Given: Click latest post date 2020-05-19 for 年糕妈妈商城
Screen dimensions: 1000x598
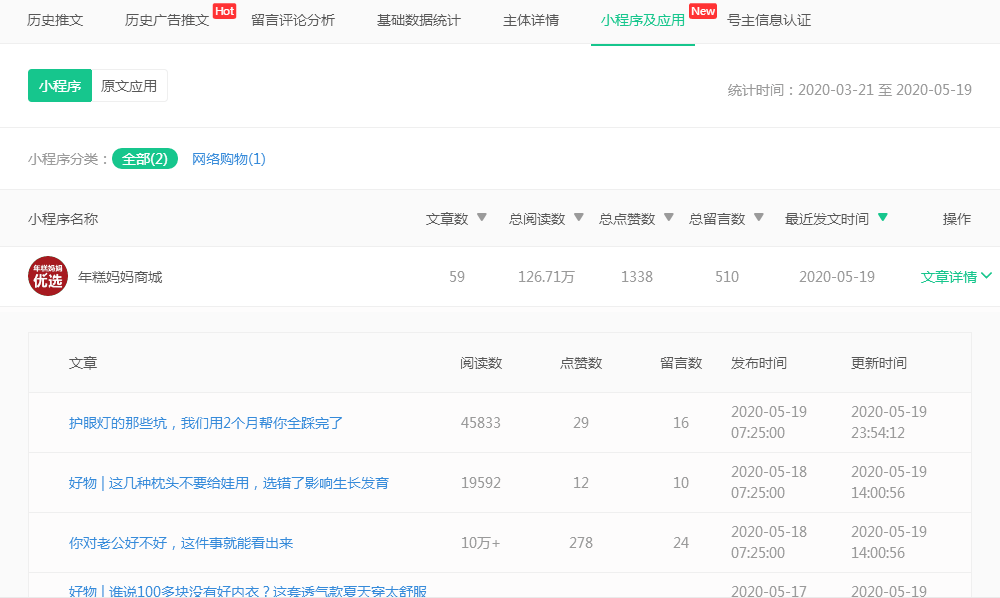Looking at the screenshot, I should tap(837, 277).
